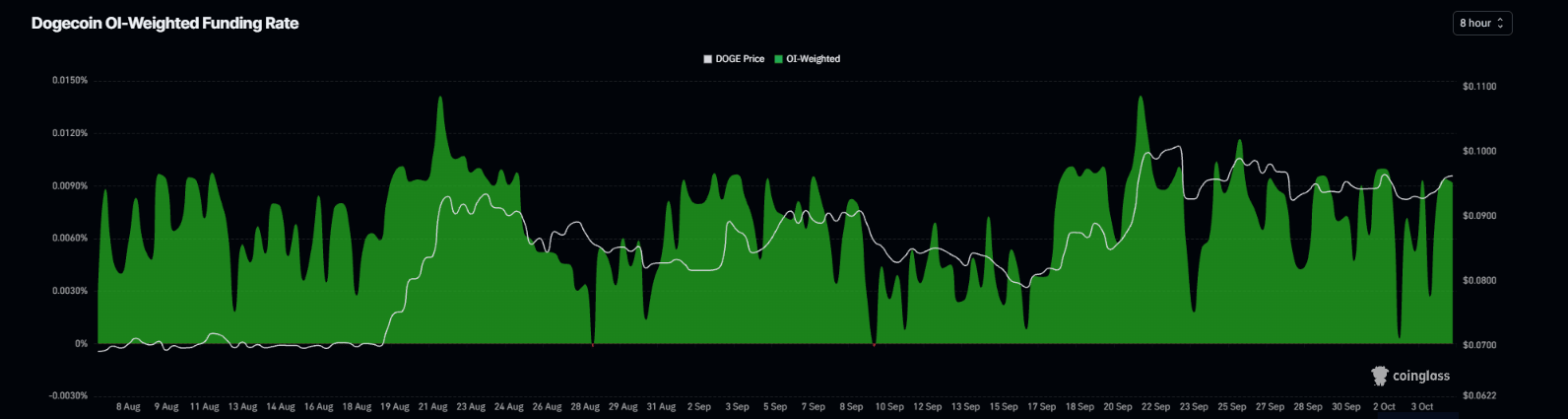This screenshot has height=419, width=1568.
Task: Click the -0.0030% axis label
Action: (68, 395)
